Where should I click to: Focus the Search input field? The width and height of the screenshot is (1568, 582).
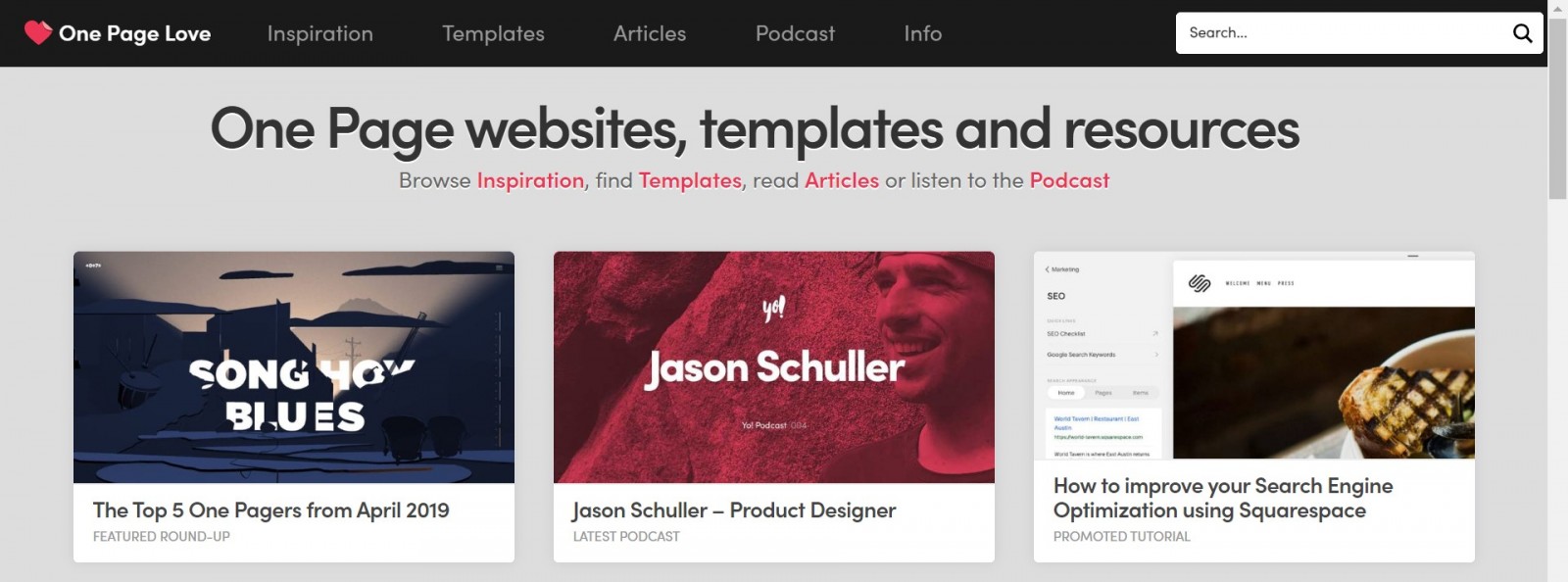tap(1343, 33)
